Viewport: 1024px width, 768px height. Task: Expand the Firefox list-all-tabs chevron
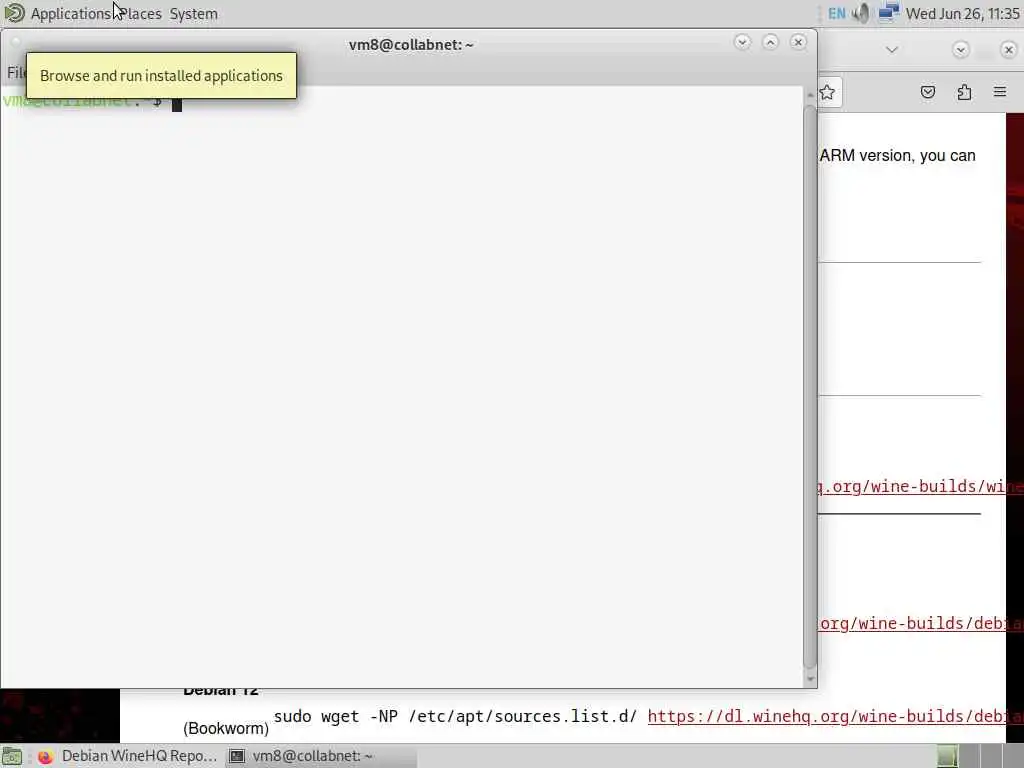click(891, 50)
